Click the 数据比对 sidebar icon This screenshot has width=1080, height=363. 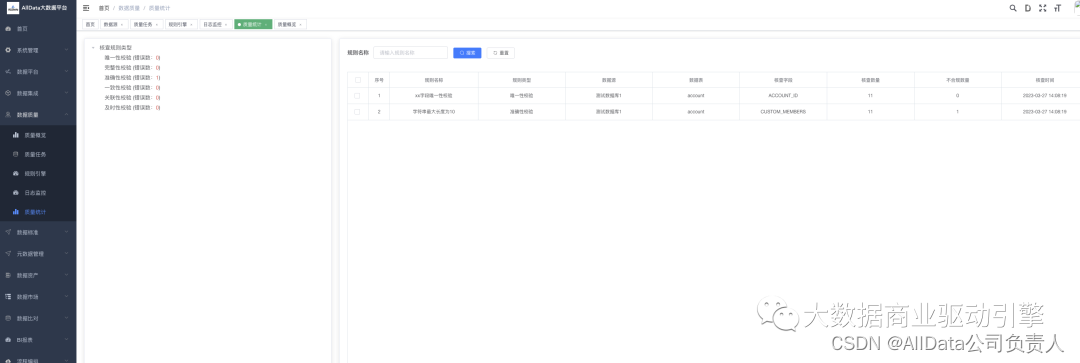8,318
